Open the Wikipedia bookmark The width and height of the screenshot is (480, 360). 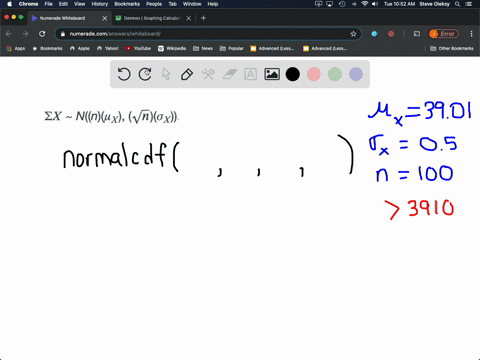coord(172,48)
